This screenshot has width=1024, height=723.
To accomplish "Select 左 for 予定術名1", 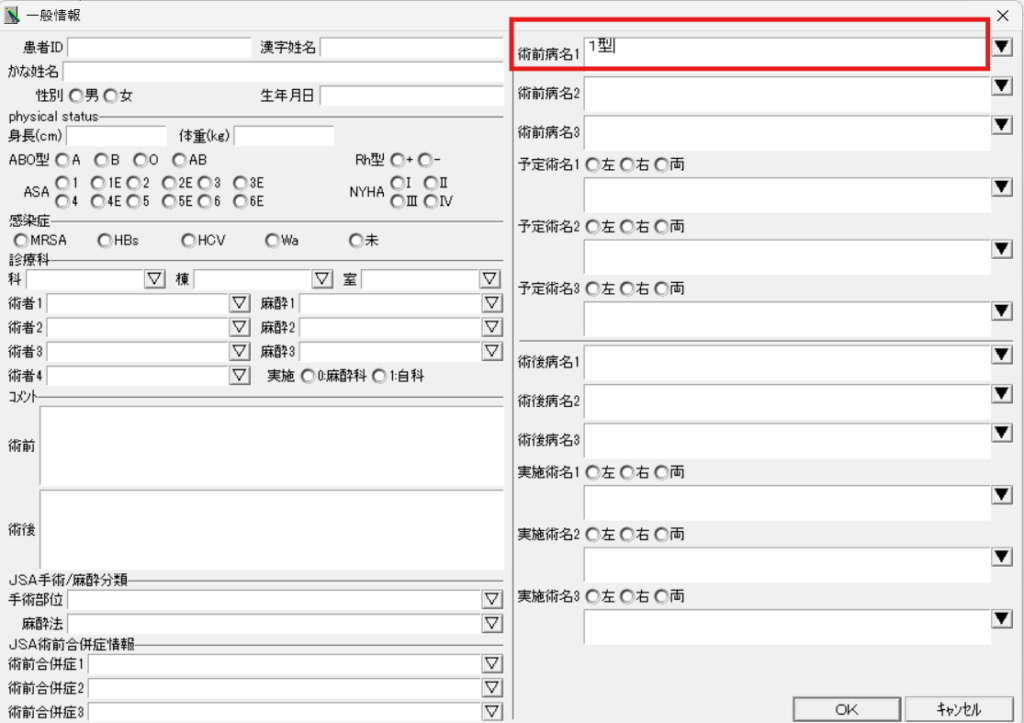I will coord(593,165).
